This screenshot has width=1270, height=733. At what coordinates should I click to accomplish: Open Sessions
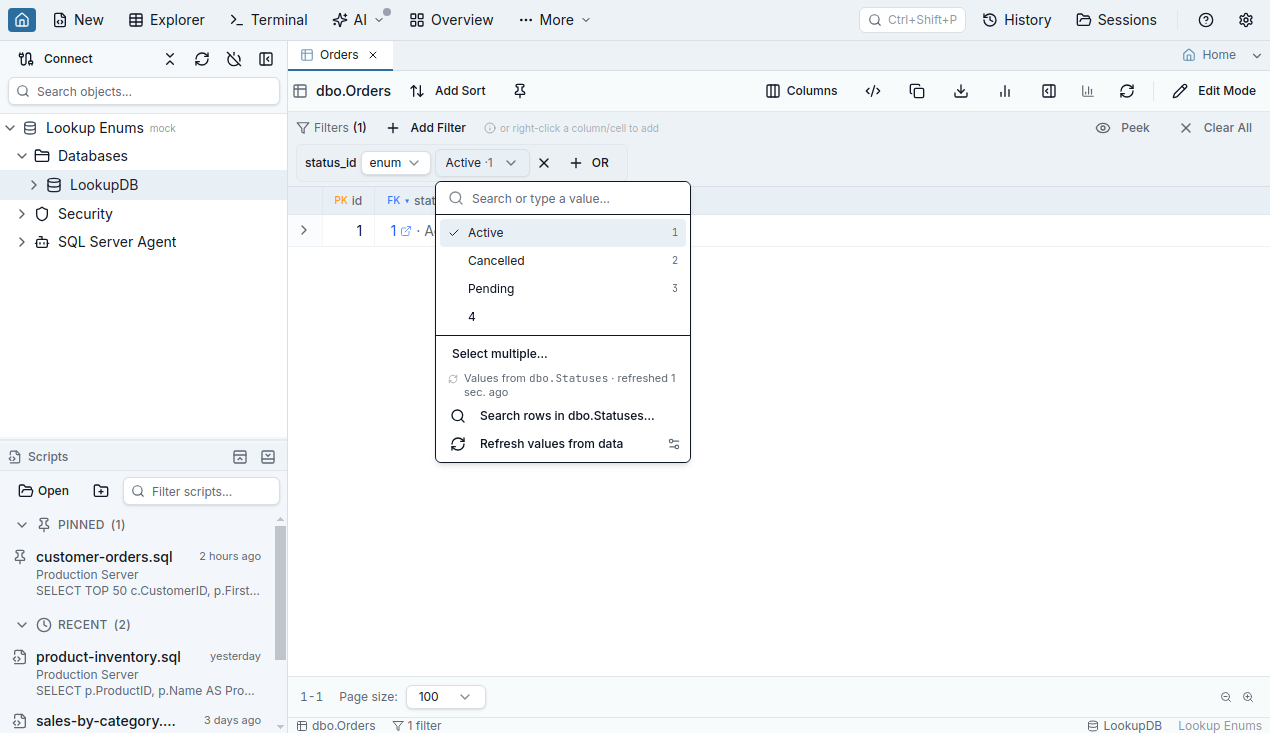[x=1116, y=20]
